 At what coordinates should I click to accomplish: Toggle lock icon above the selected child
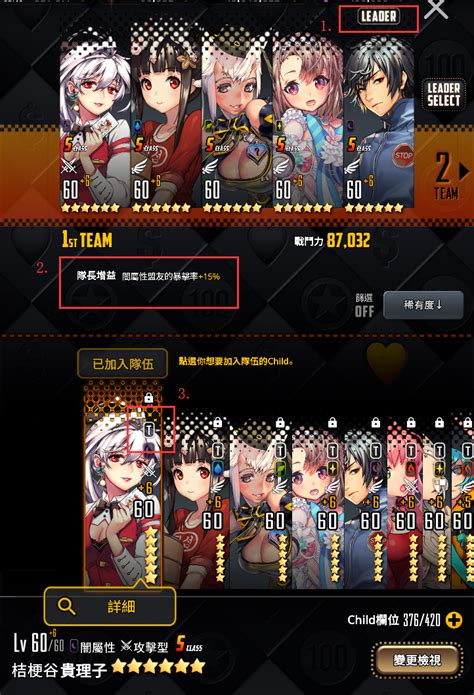pos(149,397)
